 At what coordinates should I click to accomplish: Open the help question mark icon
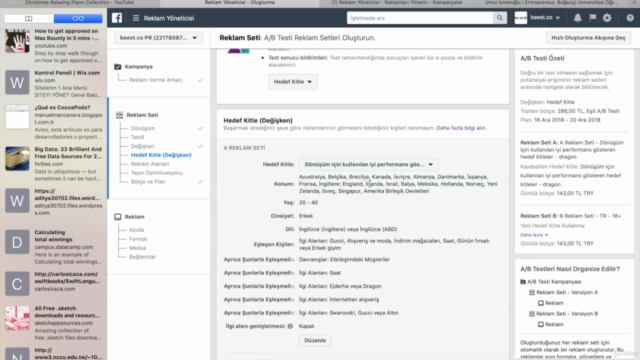click(x=630, y=18)
